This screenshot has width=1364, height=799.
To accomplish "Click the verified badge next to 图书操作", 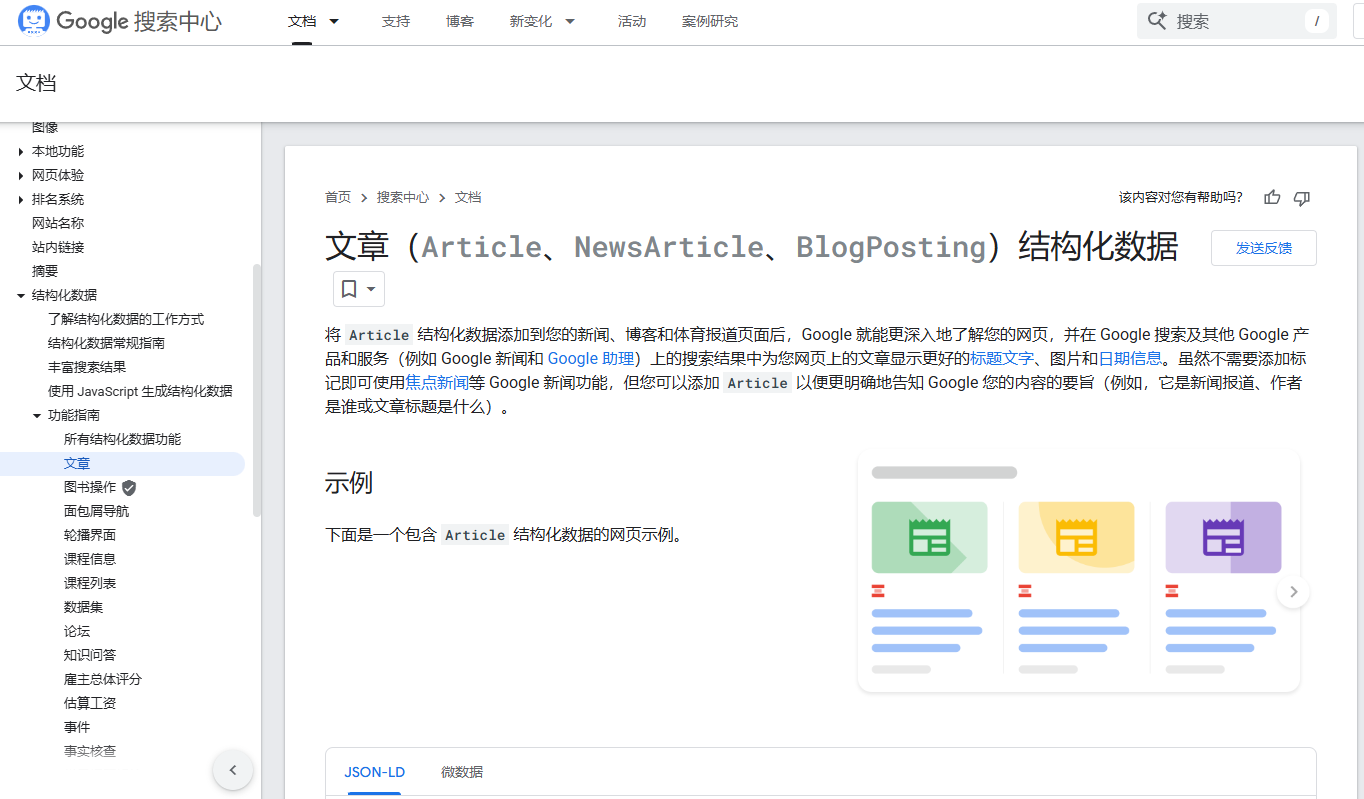I will [x=129, y=488].
